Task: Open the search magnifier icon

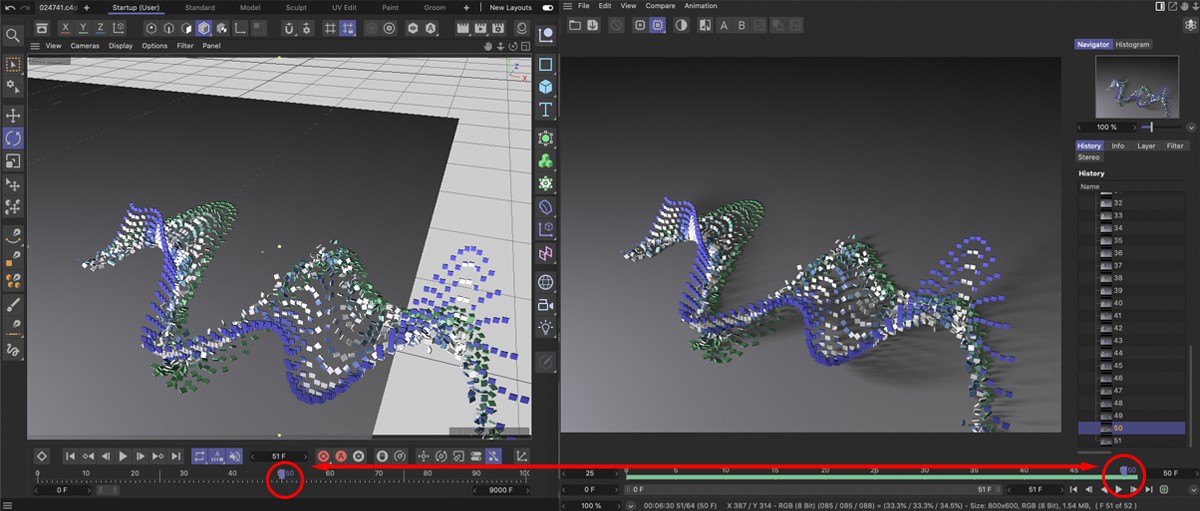Action: pyautogui.click(x=13, y=36)
